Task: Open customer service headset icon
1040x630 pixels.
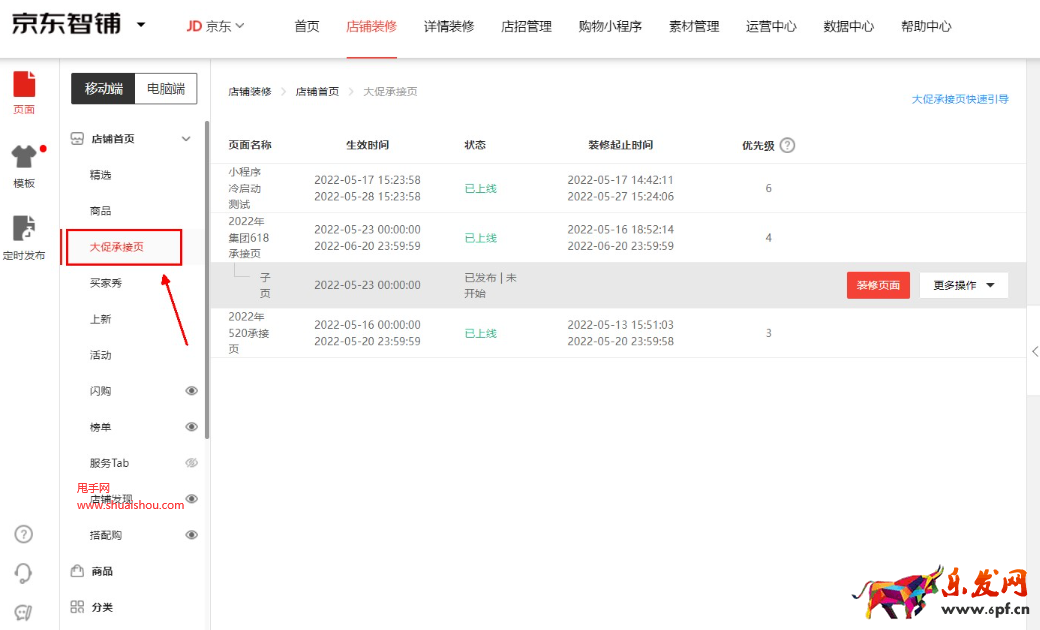Action: click(24, 573)
